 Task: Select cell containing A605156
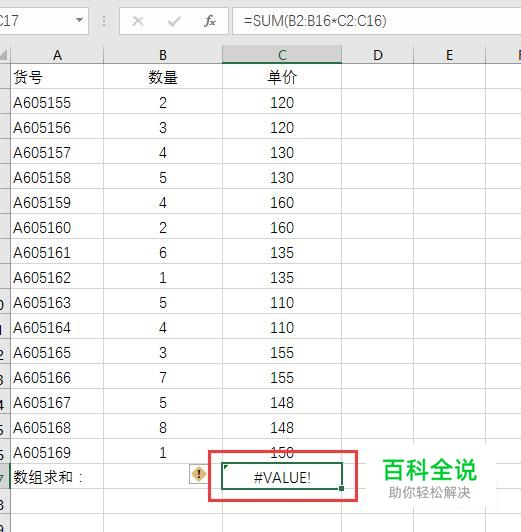tap(57, 127)
